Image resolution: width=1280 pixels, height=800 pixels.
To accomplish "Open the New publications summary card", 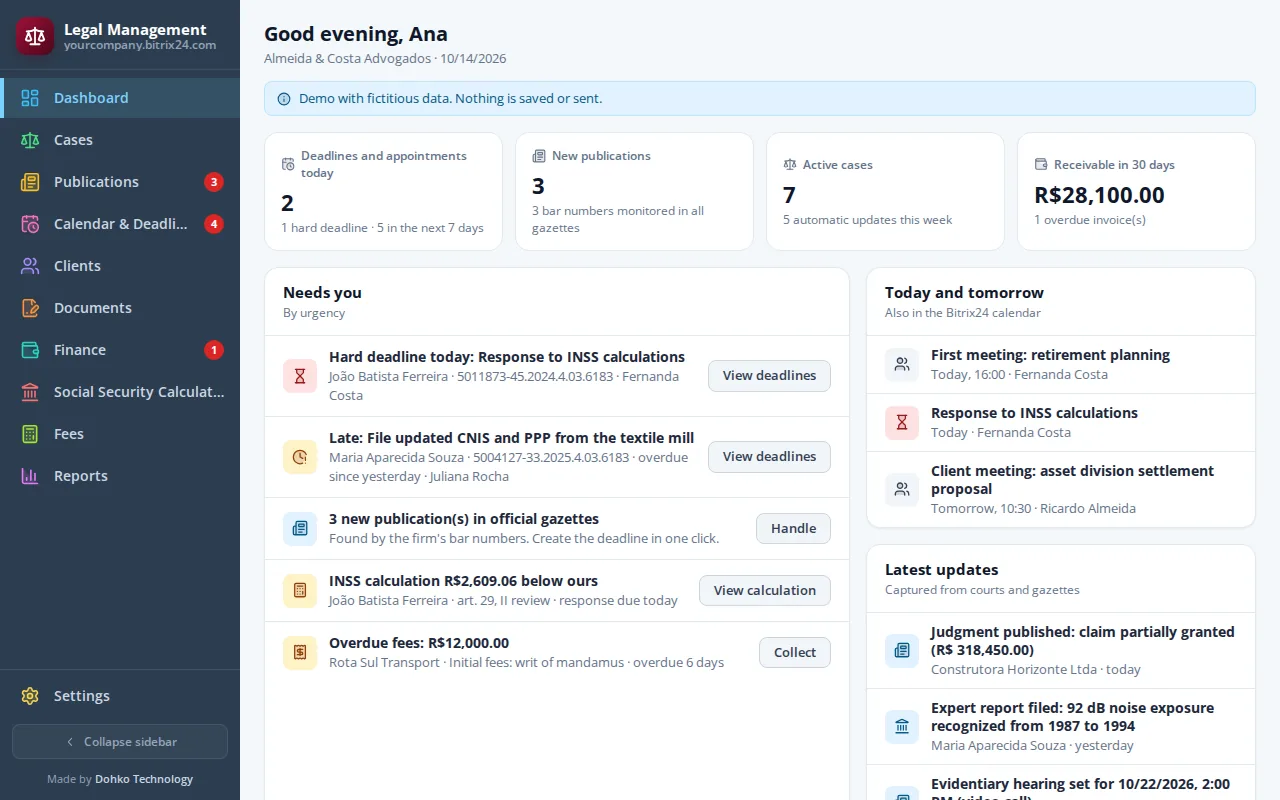I will (634, 192).
